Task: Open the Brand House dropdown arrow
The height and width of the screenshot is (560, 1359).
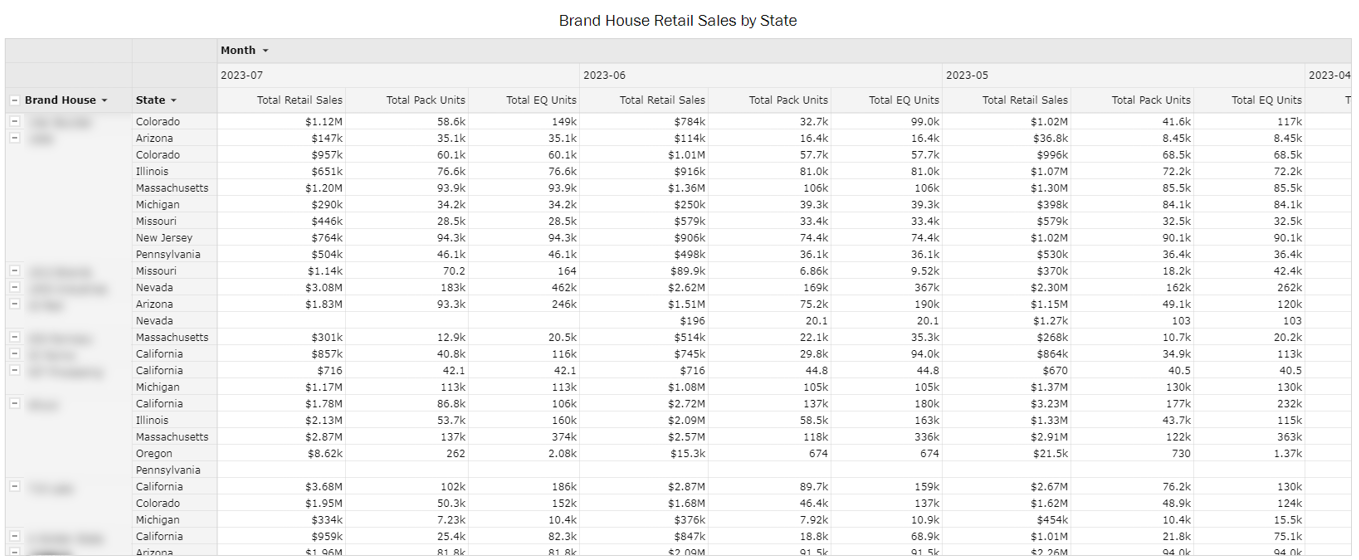Action: [104, 100]
